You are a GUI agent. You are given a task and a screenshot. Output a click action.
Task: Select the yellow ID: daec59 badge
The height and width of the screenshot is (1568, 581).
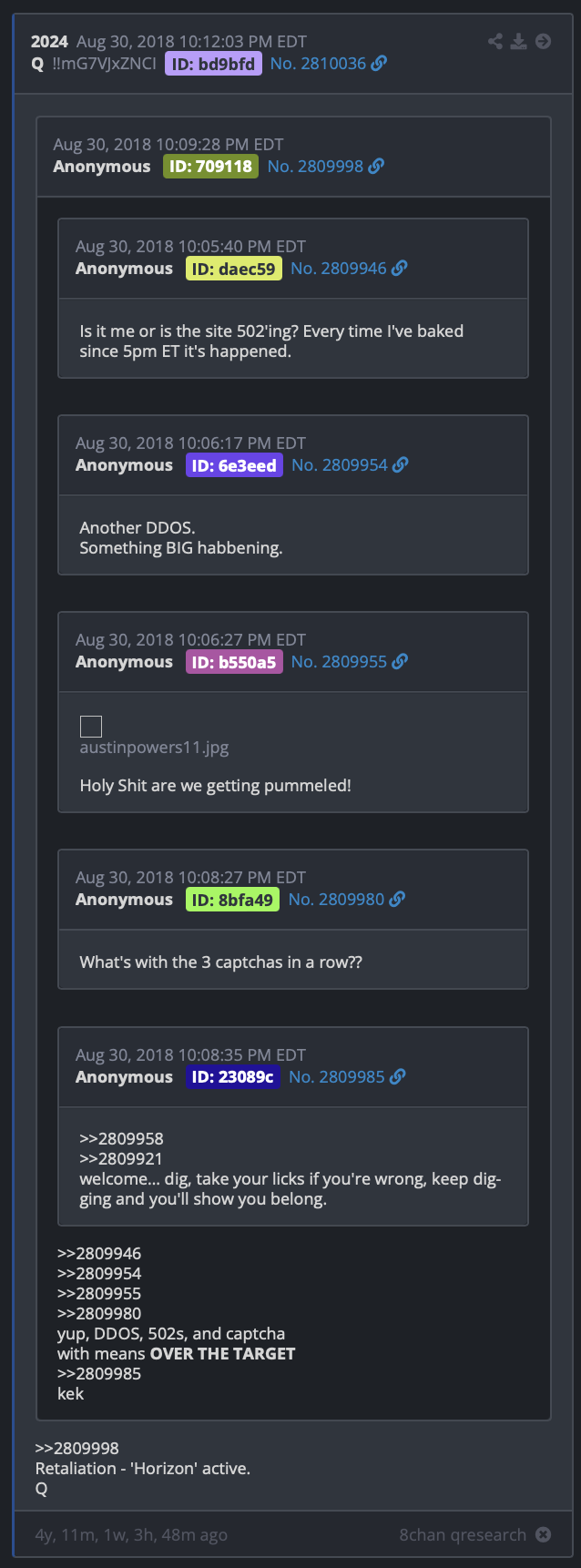tap(234, 269)
